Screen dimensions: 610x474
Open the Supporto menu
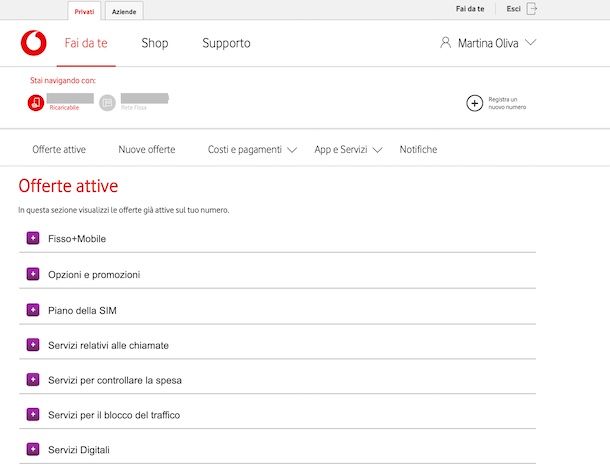coord(226,43)
